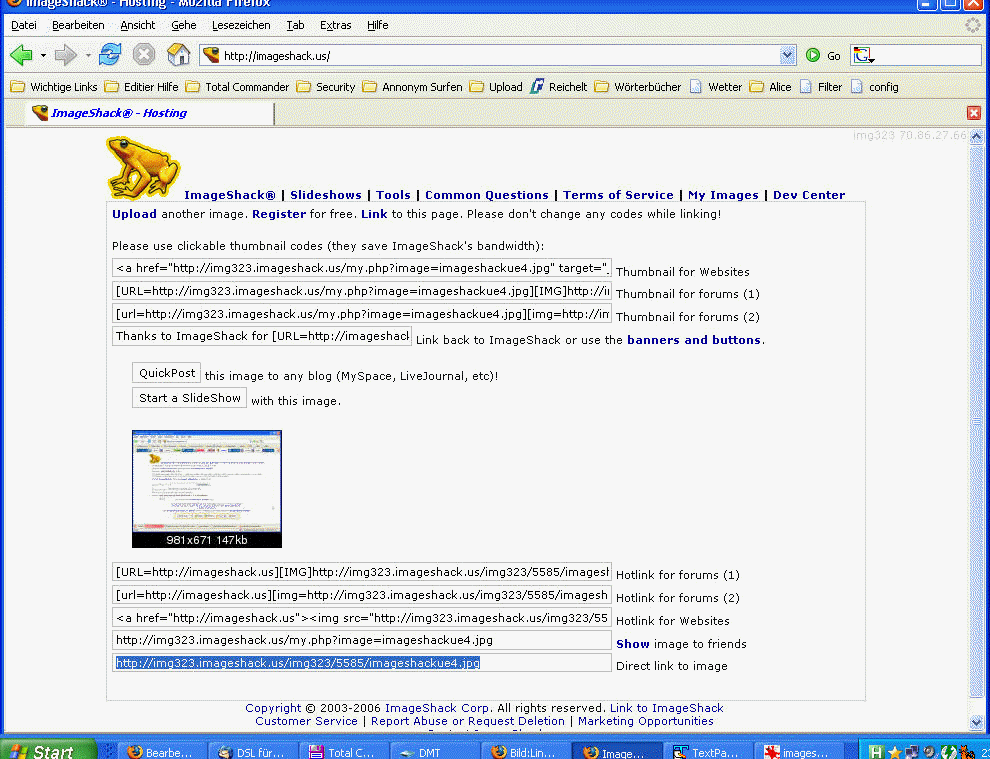Image resolution: width=990 pixels, height=759 pixels.
Task: Open the Customer Service link
Action: pyautogui.click(x=306, y=721)
